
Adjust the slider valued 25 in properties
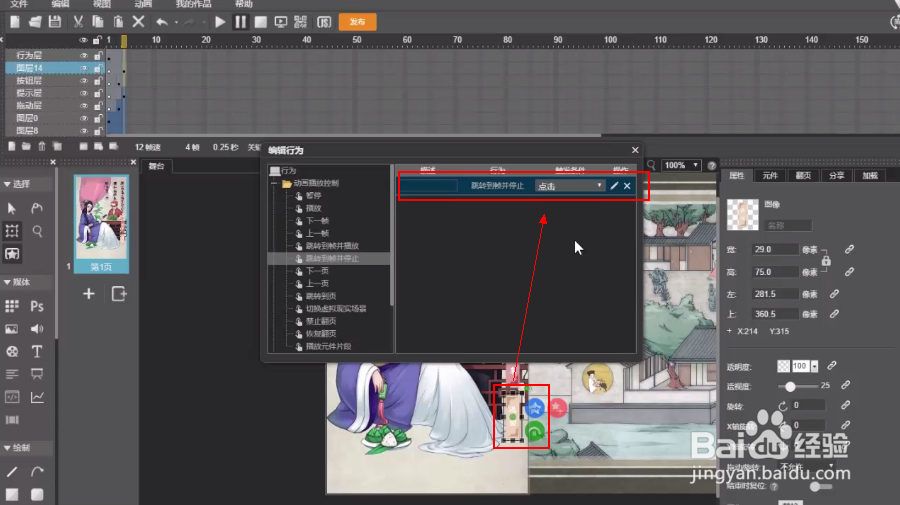coord(790,386)
